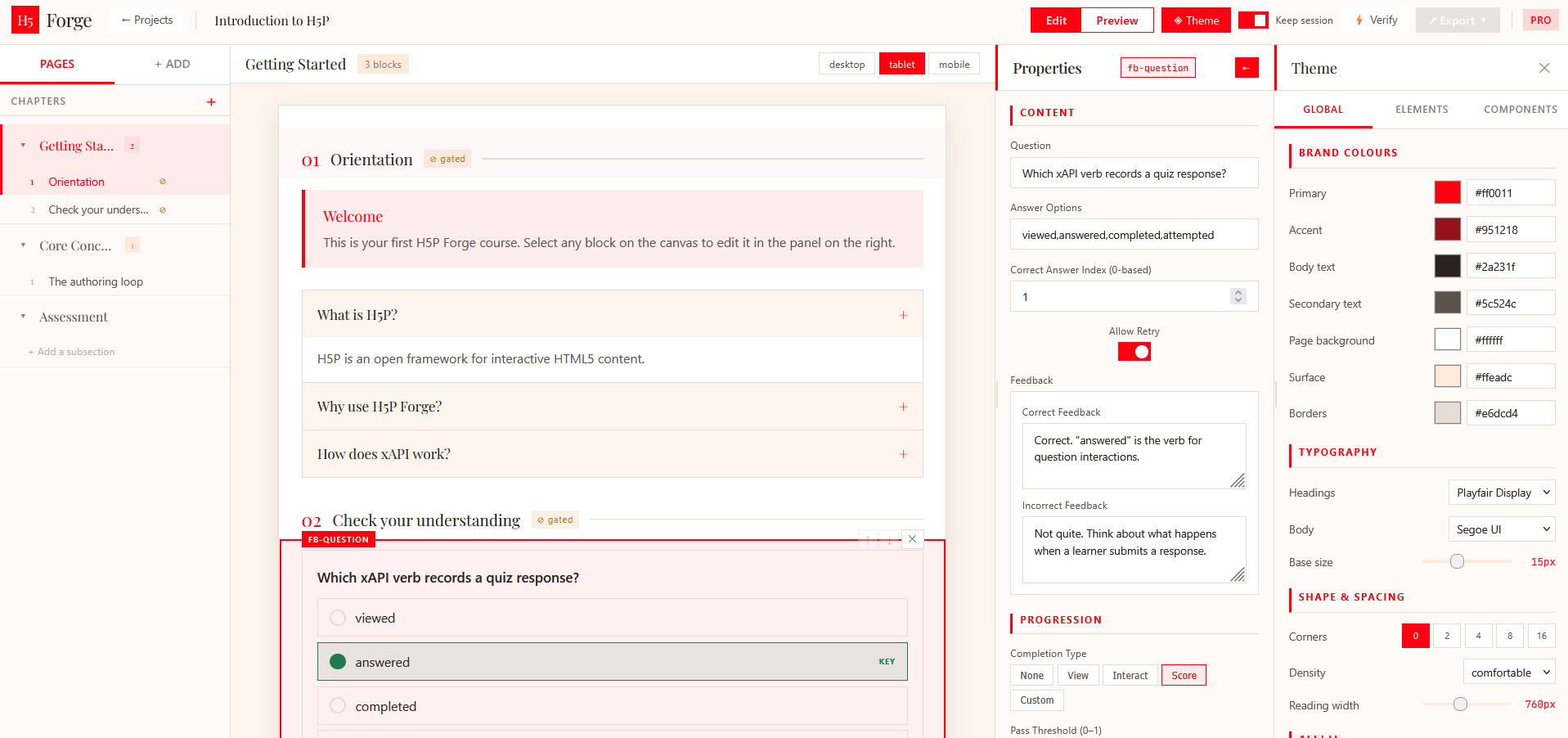Open the GLOBAL theme tab
This screenshot has width=1568, height=738.
click(x=1323, y=110)
